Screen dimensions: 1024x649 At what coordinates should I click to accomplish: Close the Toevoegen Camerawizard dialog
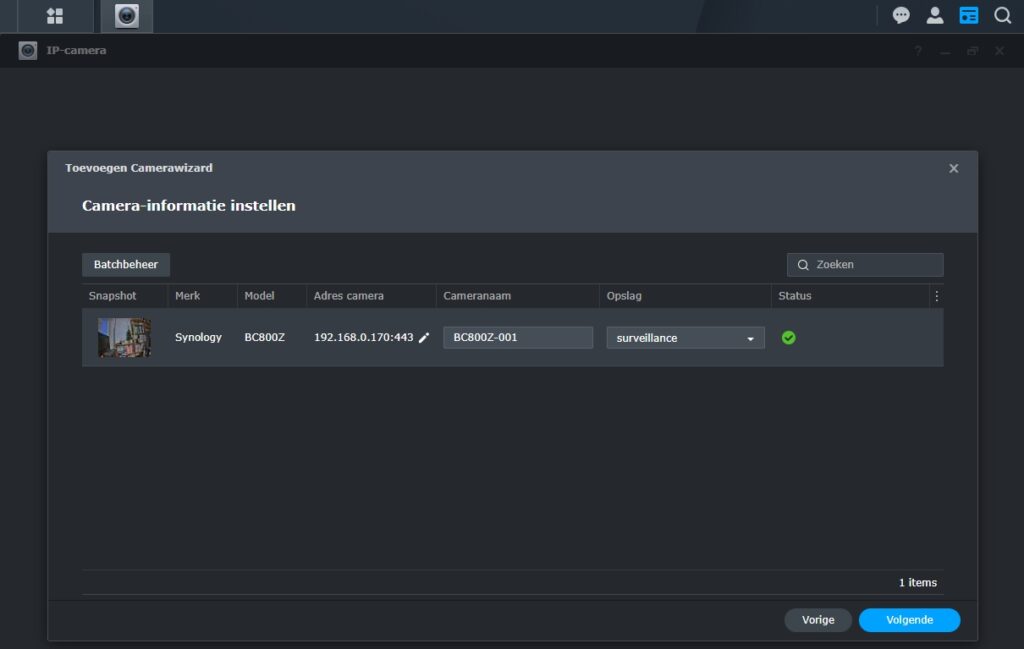coord(953,169)
